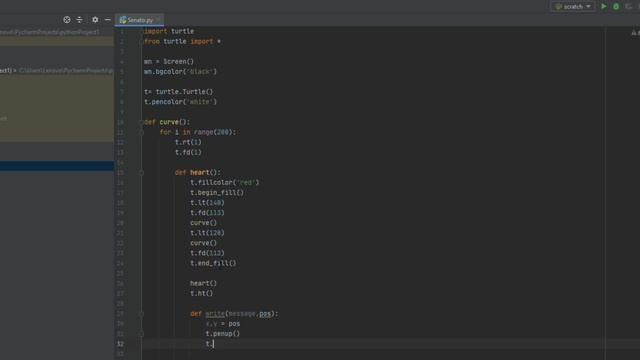Click on 'wn = Screen()' line
Screen dimensions: 640x360
[169, 62]
